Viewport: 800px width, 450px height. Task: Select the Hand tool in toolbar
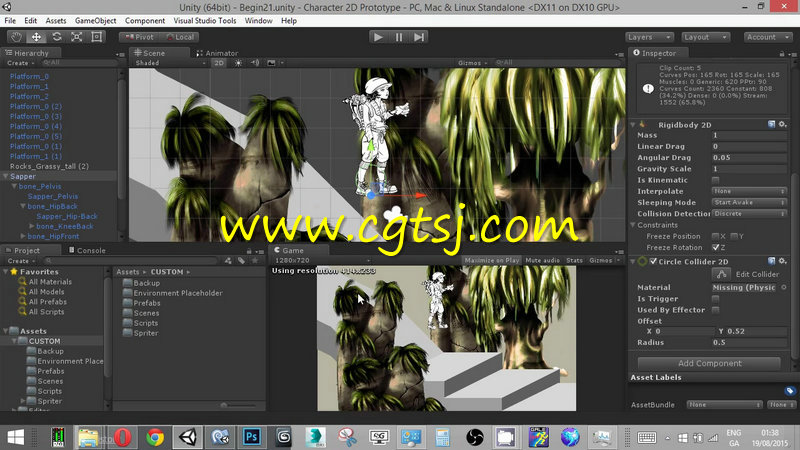pos(16,37)
